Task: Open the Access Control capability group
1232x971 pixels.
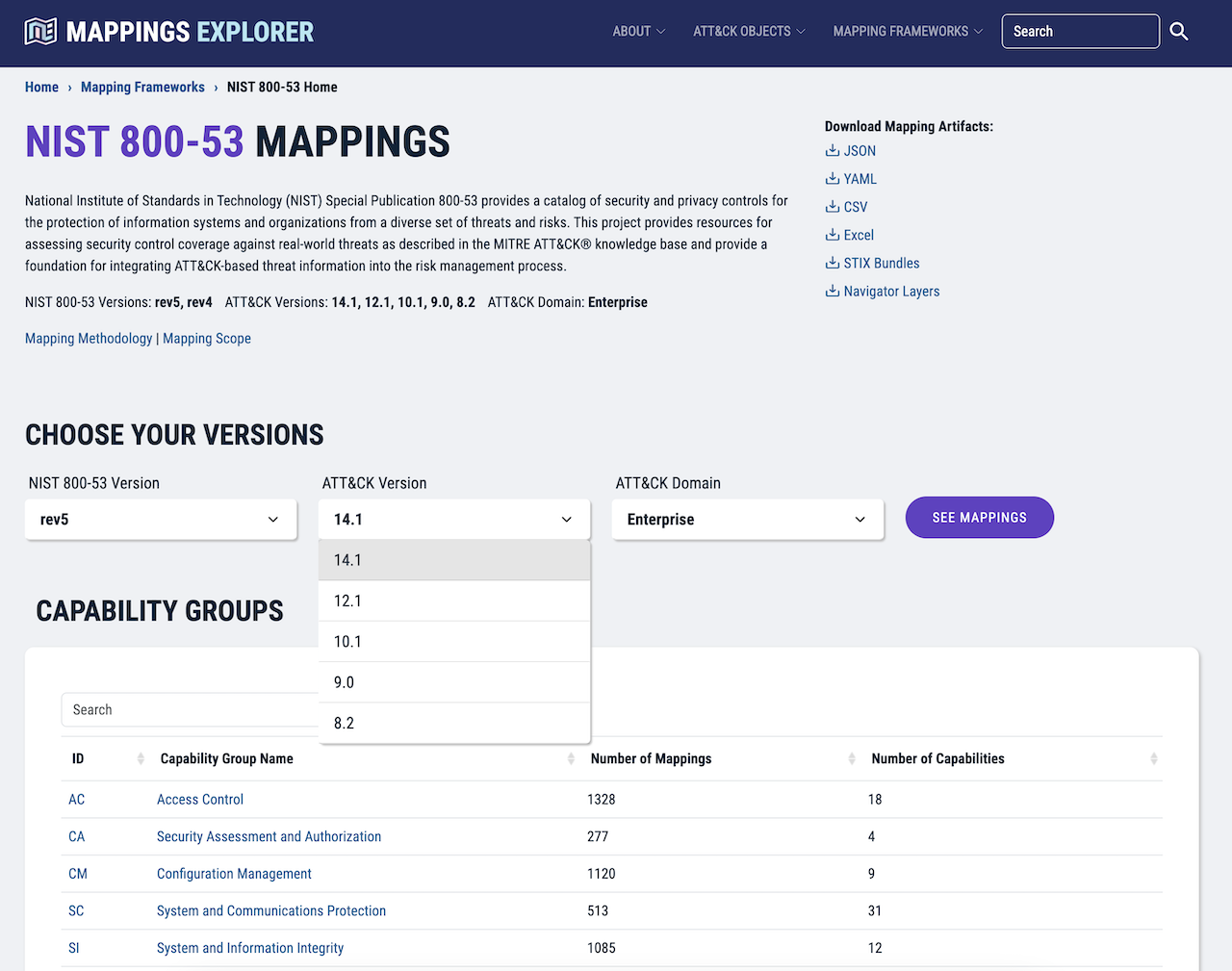Action: coord(200,800)
